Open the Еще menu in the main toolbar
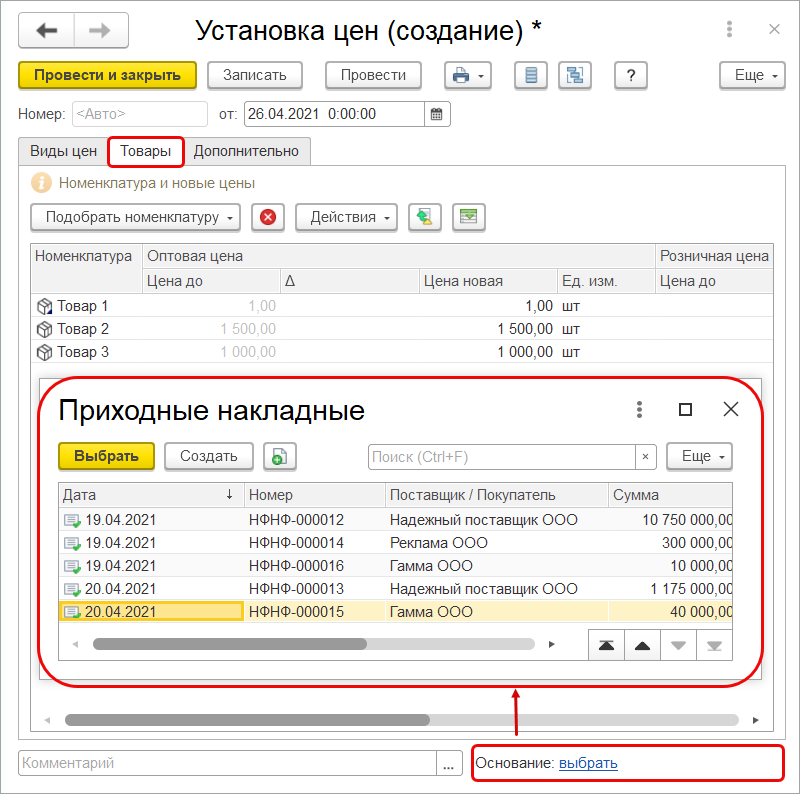Viewport: 800px width, 794px height. pos(752,76)
